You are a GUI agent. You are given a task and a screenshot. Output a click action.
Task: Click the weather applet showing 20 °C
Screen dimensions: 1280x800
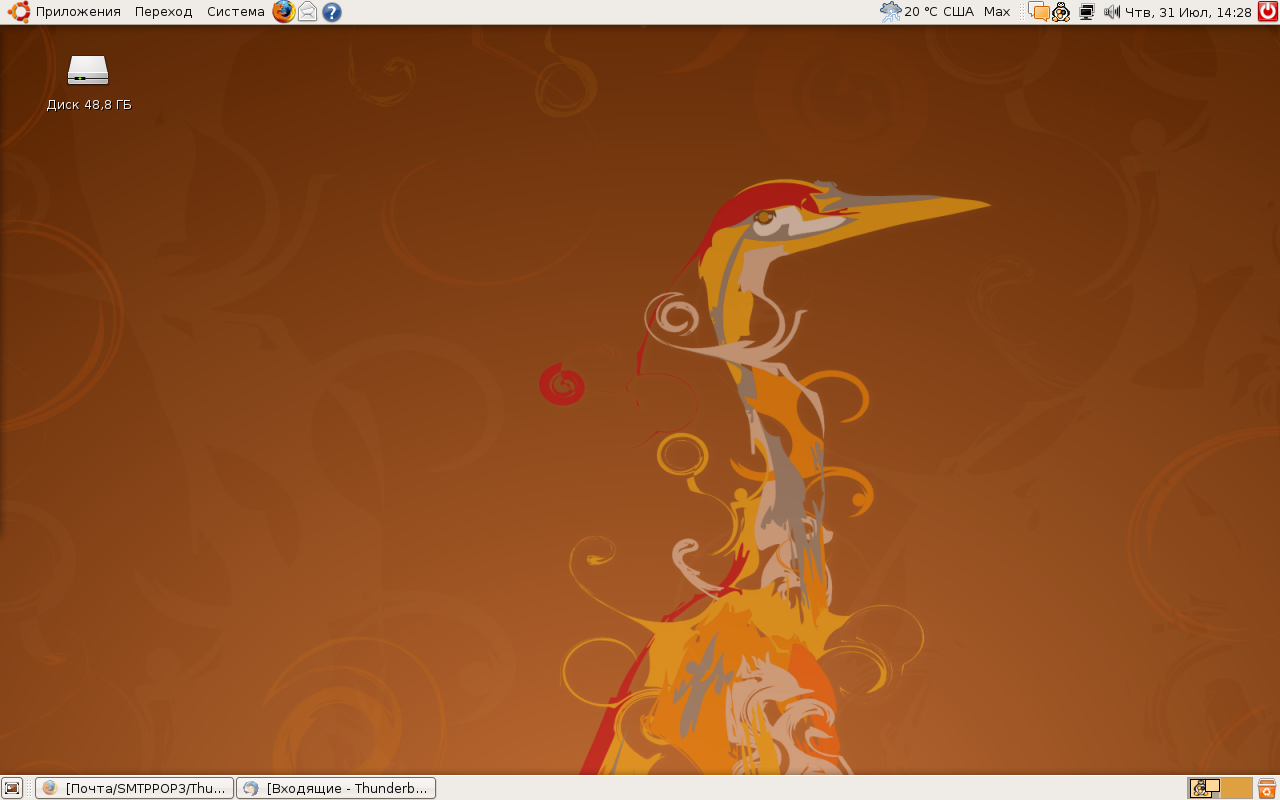926,12
